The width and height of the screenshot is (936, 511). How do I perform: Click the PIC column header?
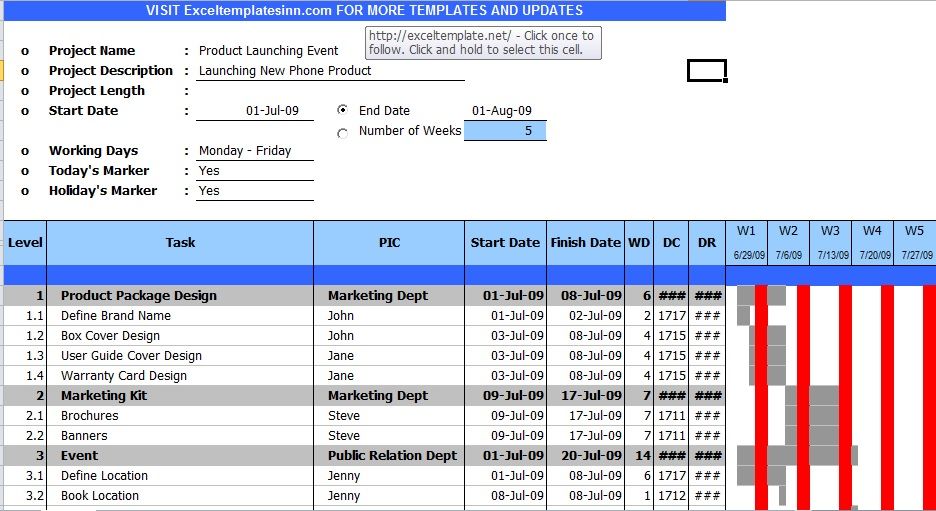[389, 242]
